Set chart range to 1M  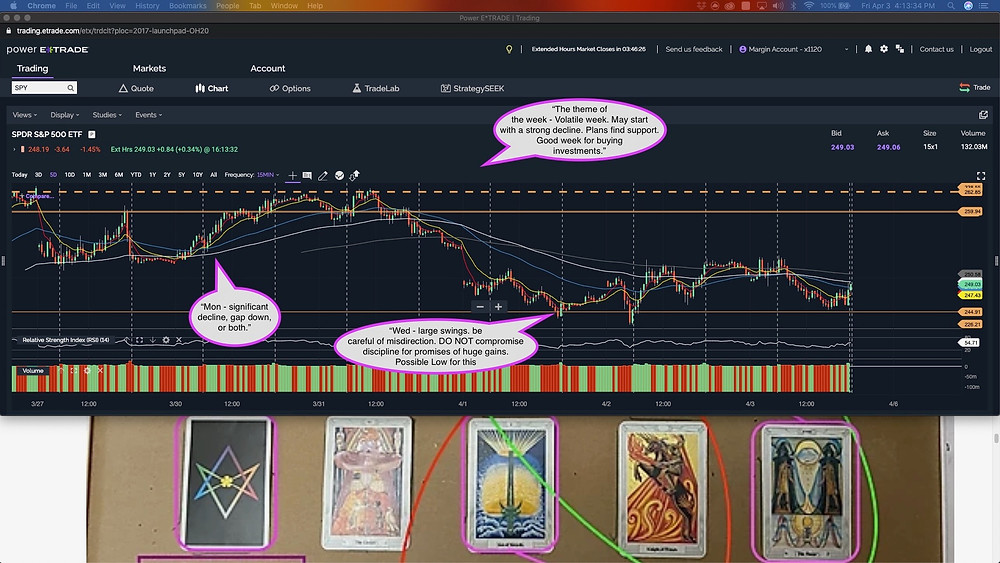[x=87, y=175]
